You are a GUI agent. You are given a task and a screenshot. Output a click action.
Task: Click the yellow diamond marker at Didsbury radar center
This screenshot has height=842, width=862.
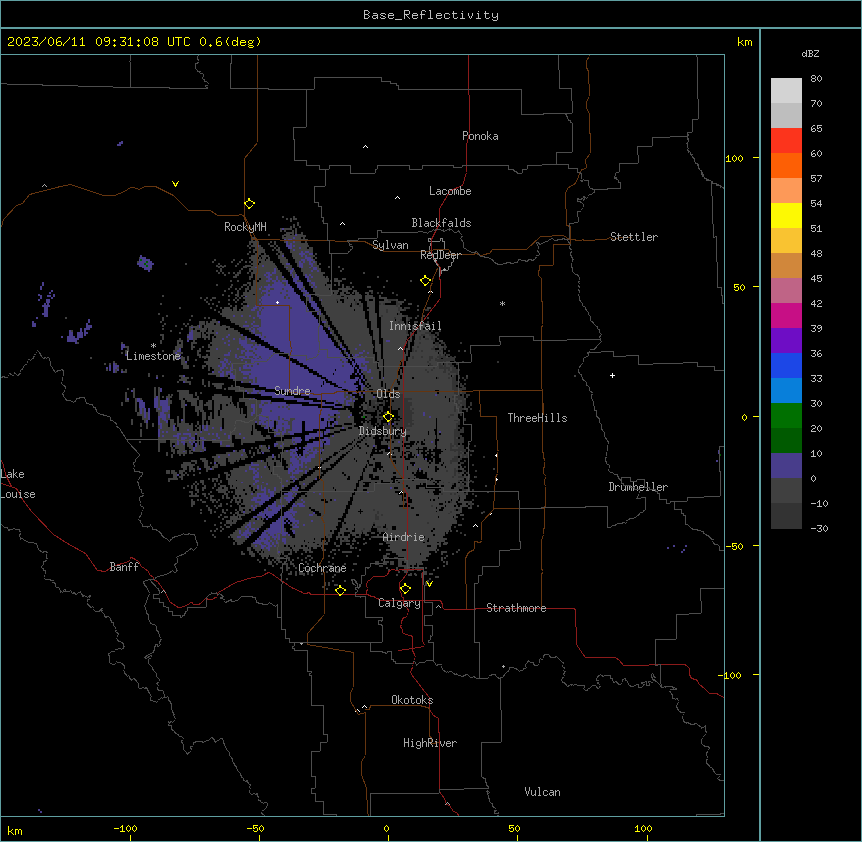(388, 417)
